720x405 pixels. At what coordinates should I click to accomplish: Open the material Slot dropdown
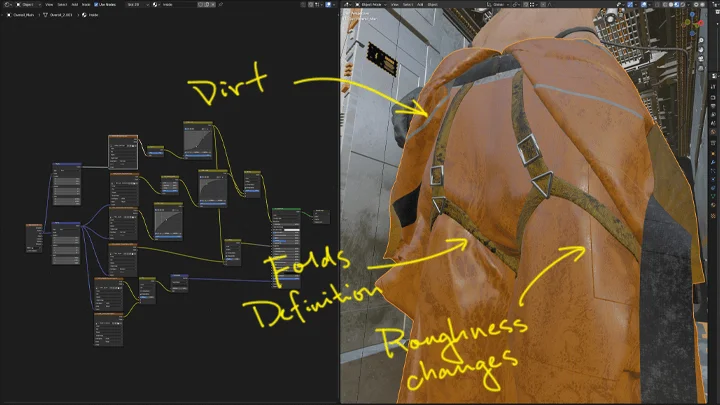click(138, 5)
